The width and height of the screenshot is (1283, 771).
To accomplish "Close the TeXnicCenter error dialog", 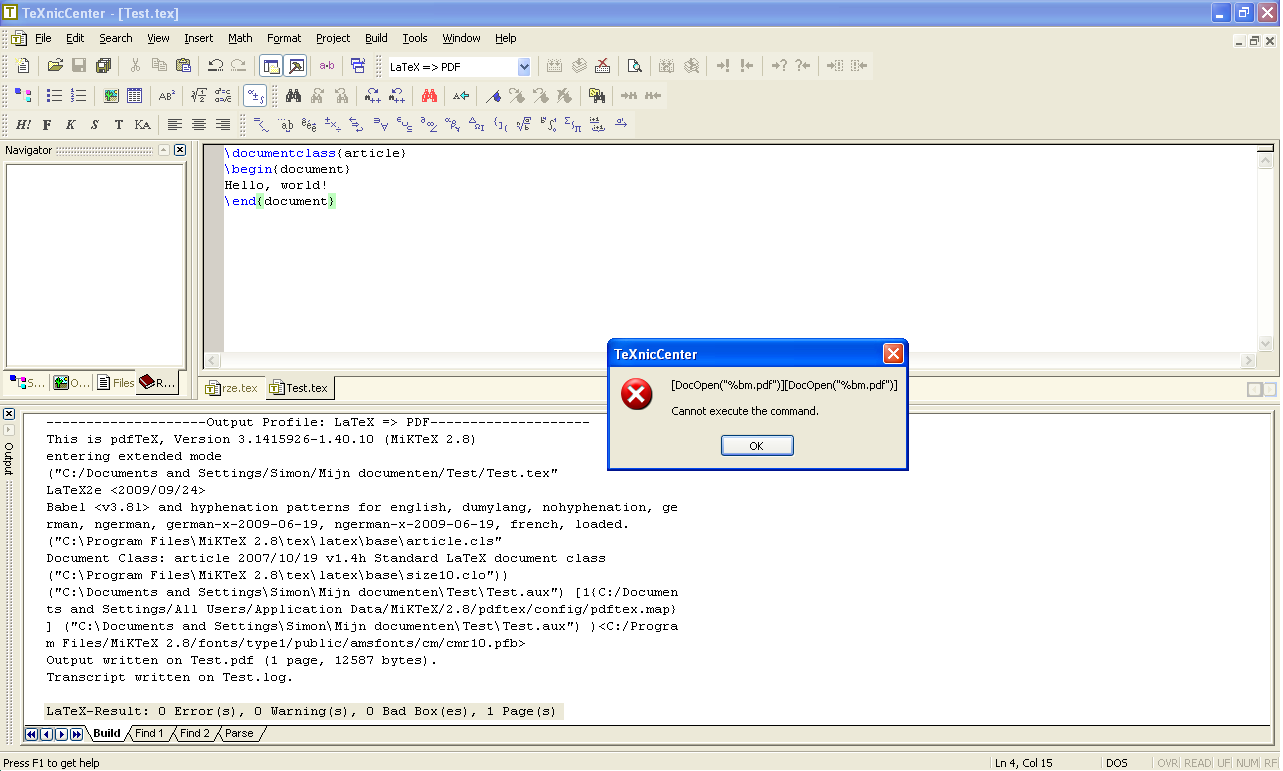I will point(893,354).
